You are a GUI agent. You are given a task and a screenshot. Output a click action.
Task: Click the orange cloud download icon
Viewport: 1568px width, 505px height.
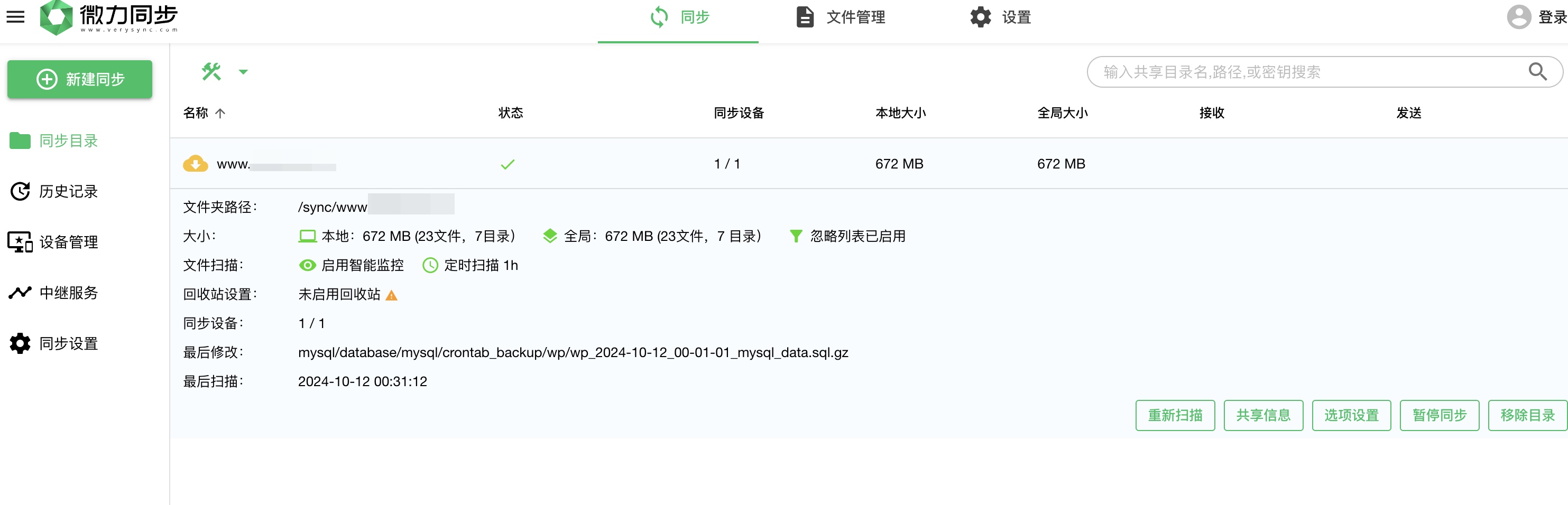(x=196, y=164)
